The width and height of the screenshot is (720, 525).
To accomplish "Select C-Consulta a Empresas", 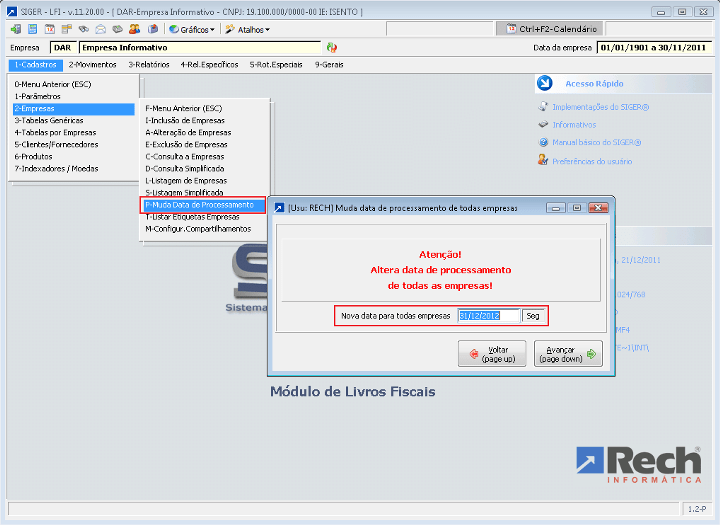I will tap(204, 156).
